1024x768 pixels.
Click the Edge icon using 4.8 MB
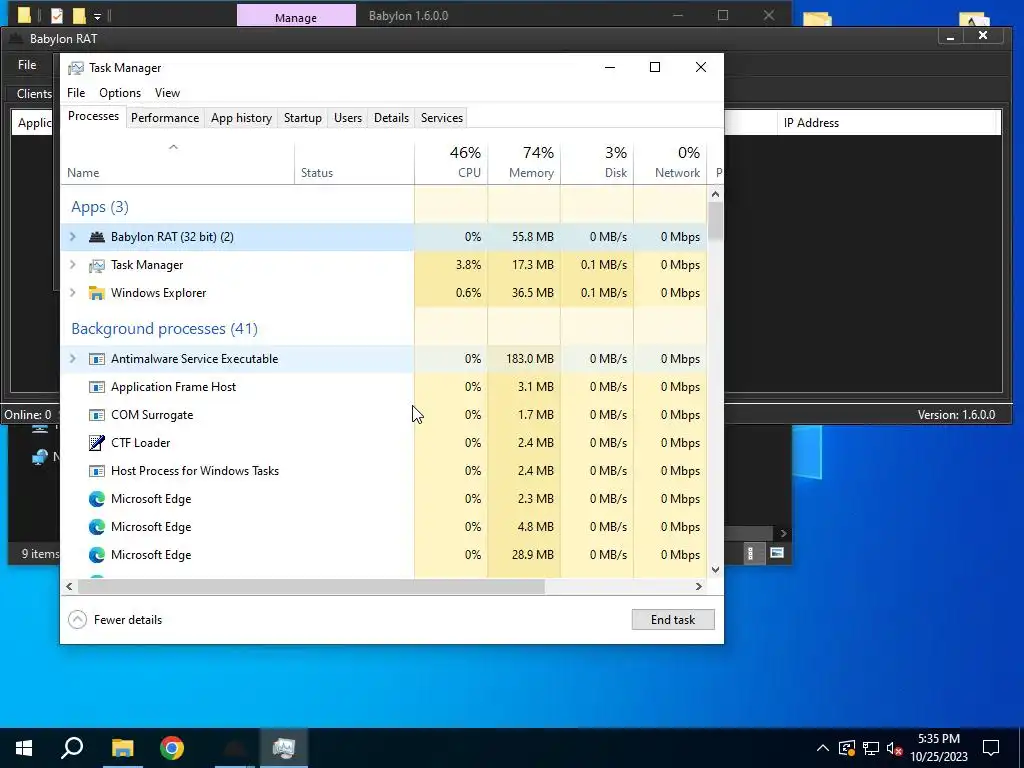pos(97,527)
